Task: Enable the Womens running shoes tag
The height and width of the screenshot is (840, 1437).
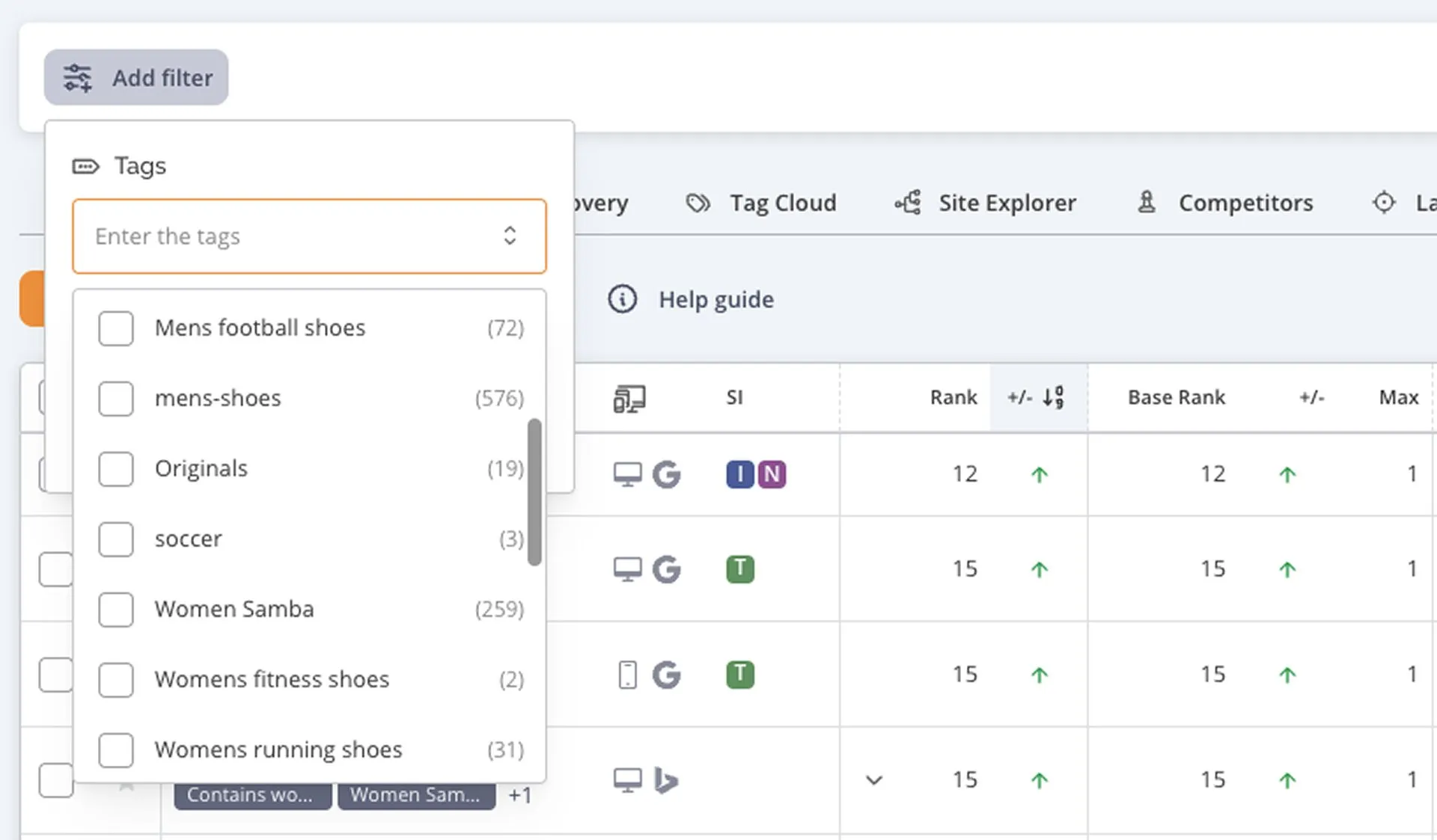Action: coord(116,750)
